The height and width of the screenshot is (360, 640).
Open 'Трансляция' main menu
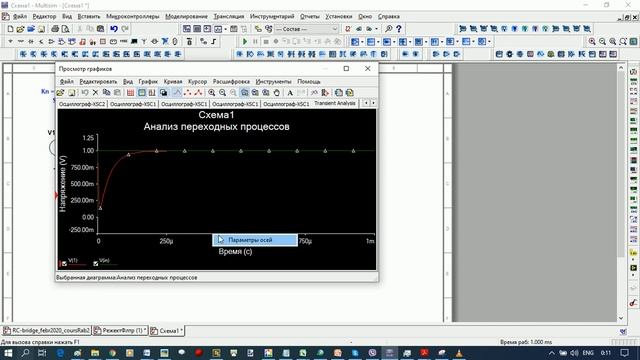(x=229, y=17)
